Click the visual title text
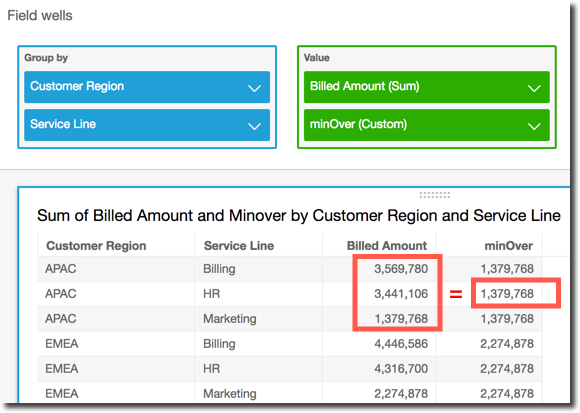The height and width of the screenshot is (413, 580). pyautogui.click(x=299, y=216)
